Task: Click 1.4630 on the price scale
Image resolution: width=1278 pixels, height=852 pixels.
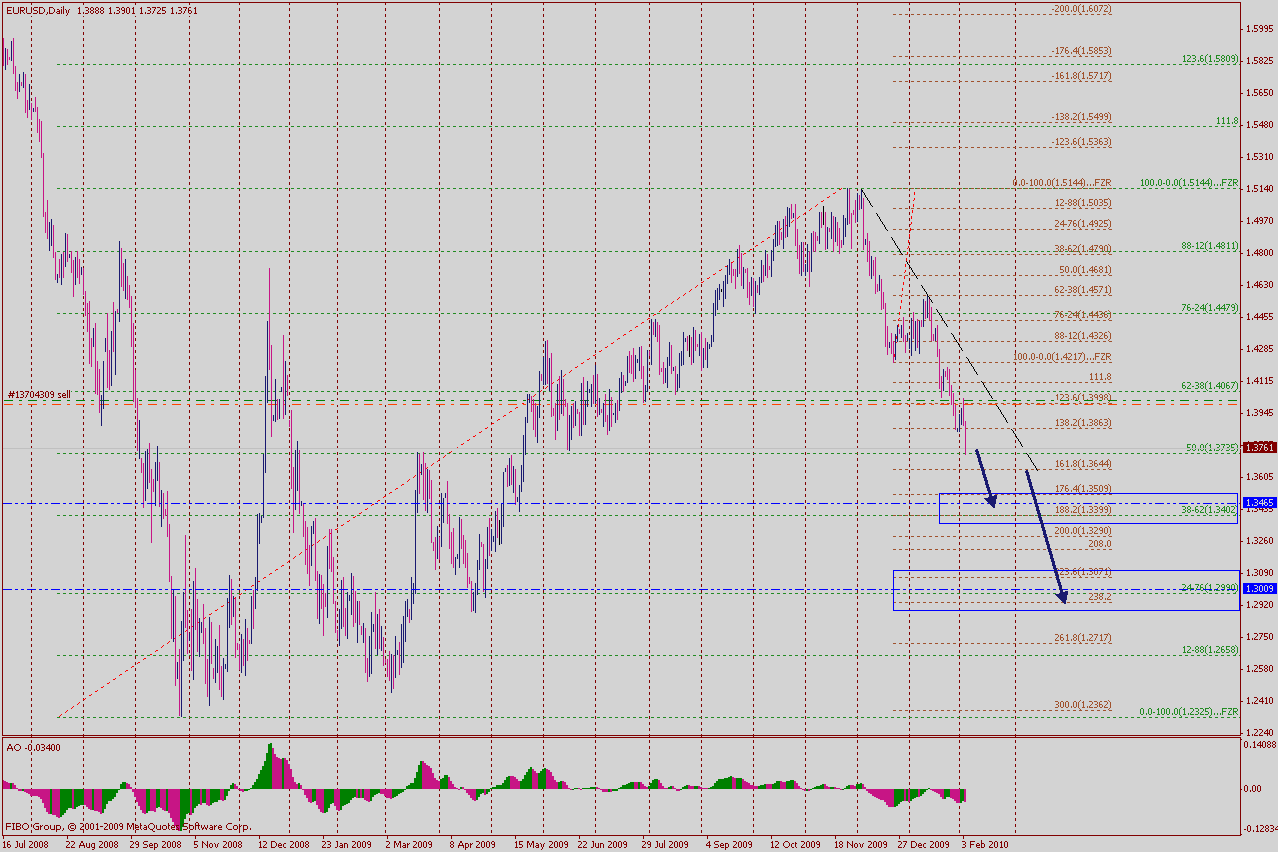Action: (1258, 285)
